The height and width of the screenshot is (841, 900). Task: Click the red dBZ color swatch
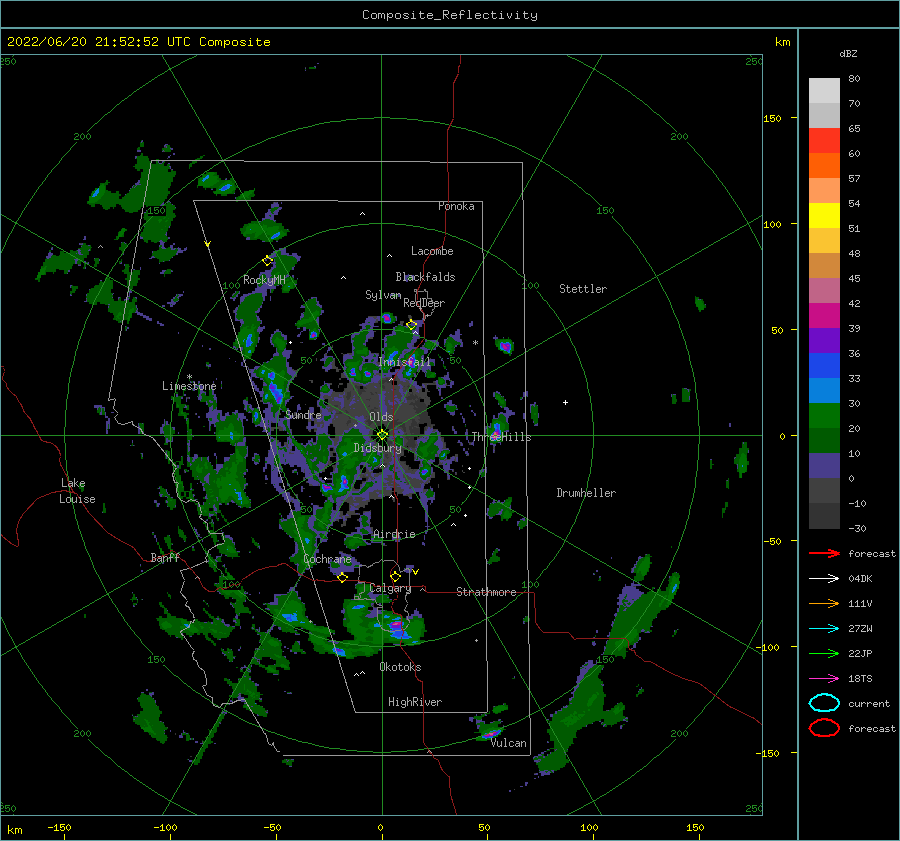click(824, 141)
